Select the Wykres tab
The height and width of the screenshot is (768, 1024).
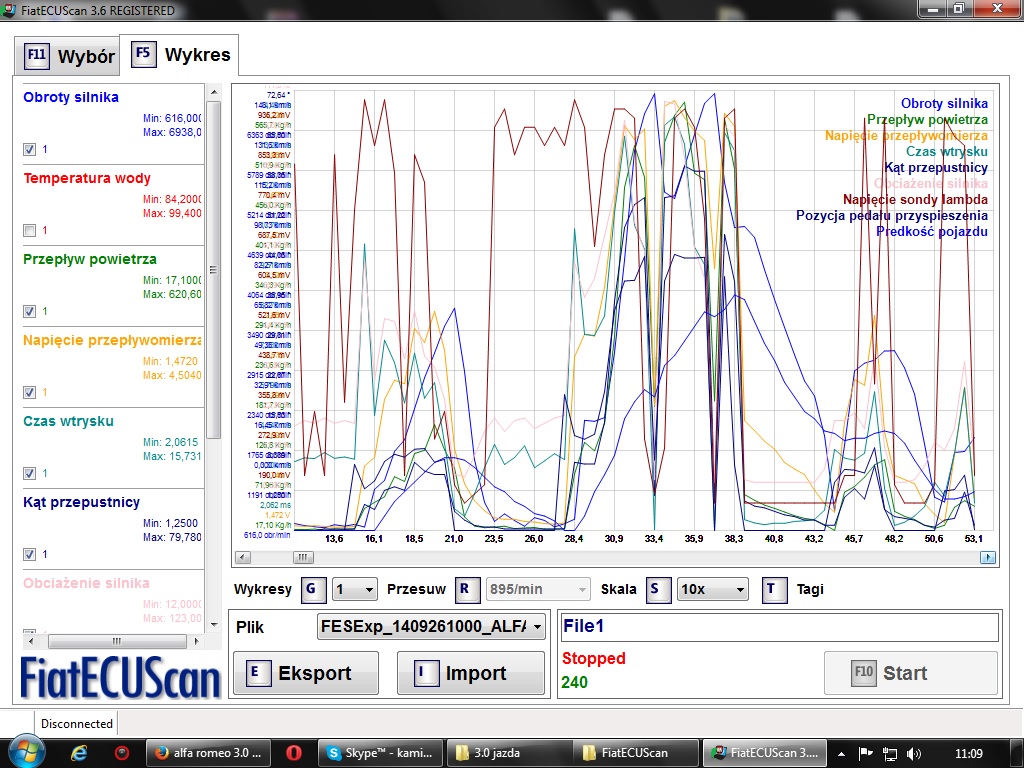tap(180, 54)
